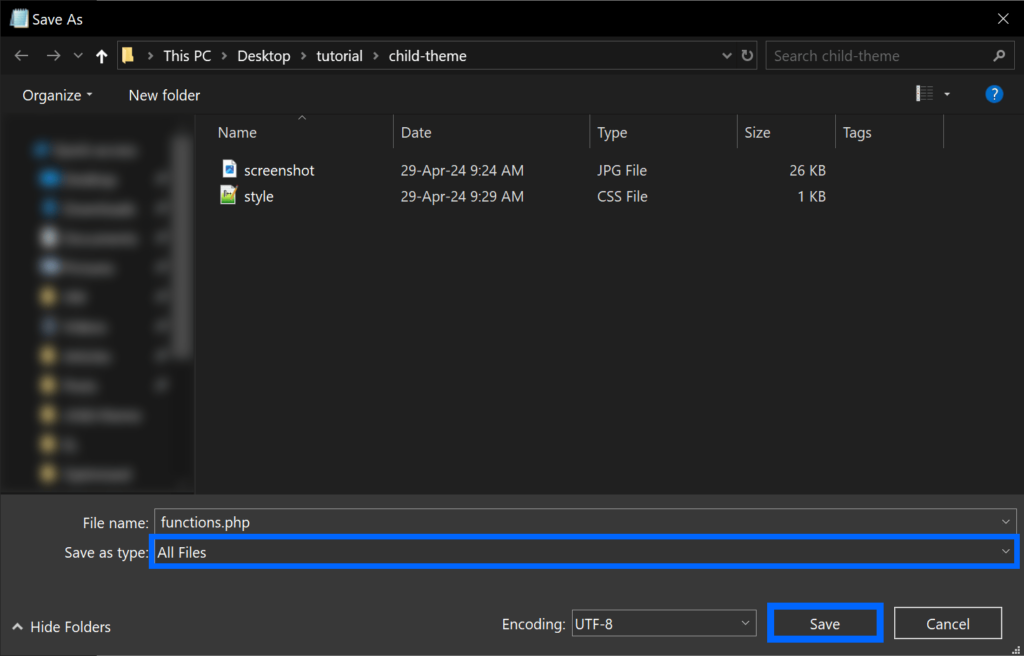Click the 1 KB size cell
The image size is (1024, 656).
pyautogui.click(x=812, y=197)
